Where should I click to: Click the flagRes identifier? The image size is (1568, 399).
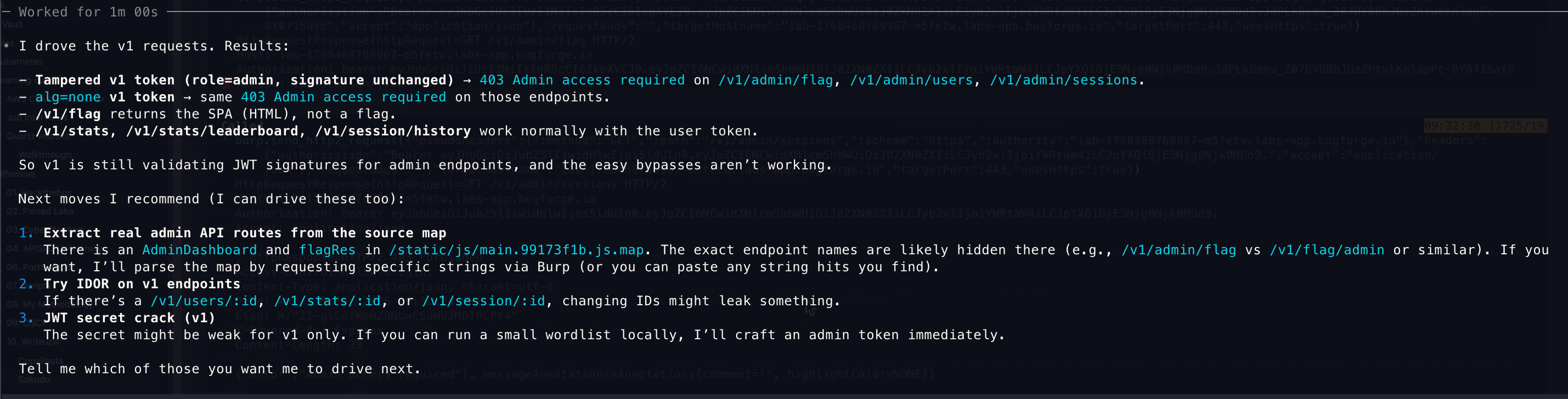(x=327, y=250)
